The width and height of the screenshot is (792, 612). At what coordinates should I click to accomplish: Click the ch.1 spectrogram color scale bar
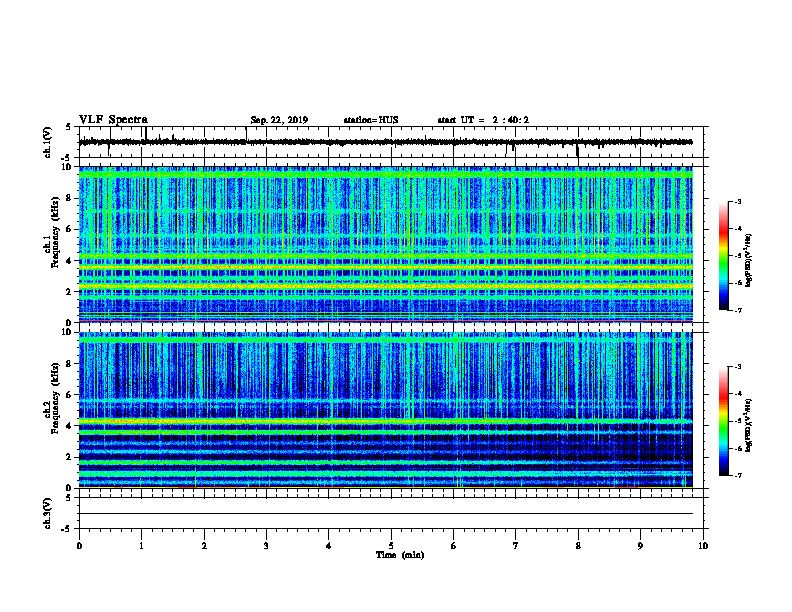pyautogui.click(x=723, y=256)
